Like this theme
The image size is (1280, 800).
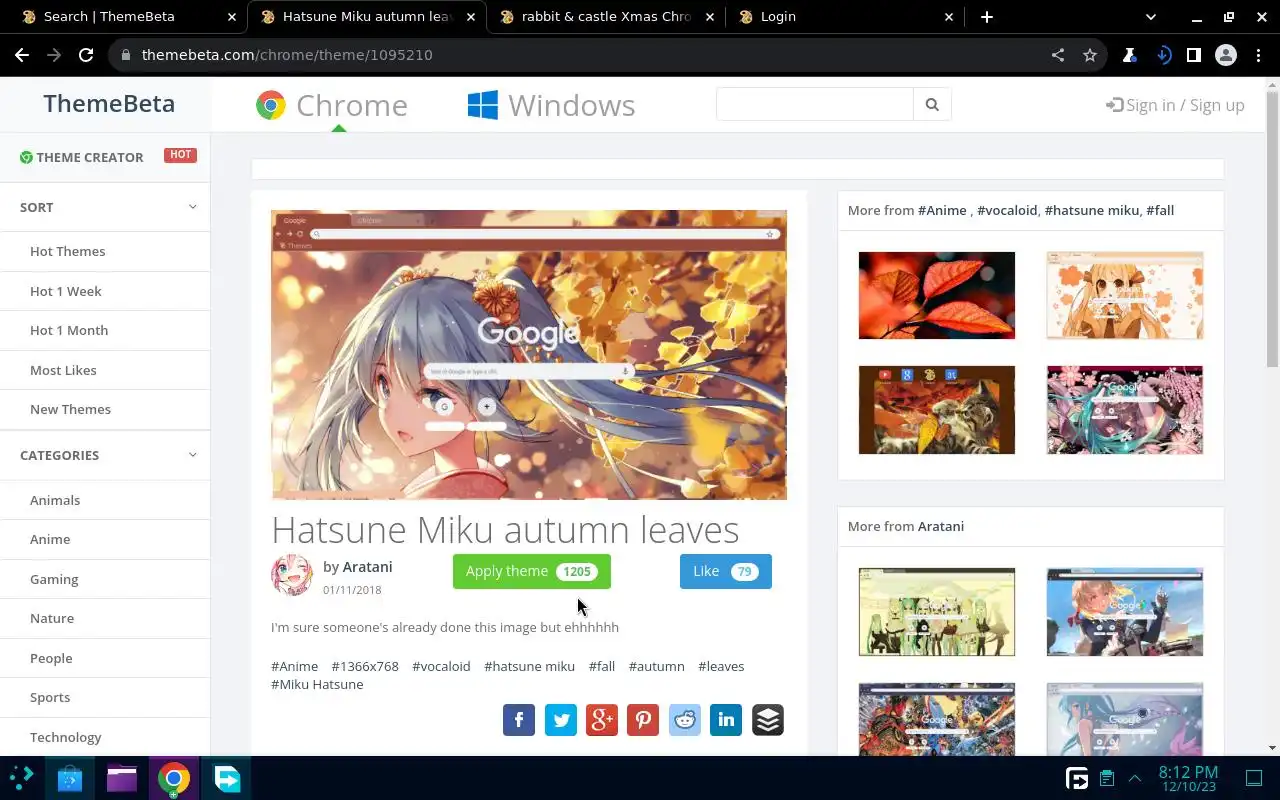[726, 571]
